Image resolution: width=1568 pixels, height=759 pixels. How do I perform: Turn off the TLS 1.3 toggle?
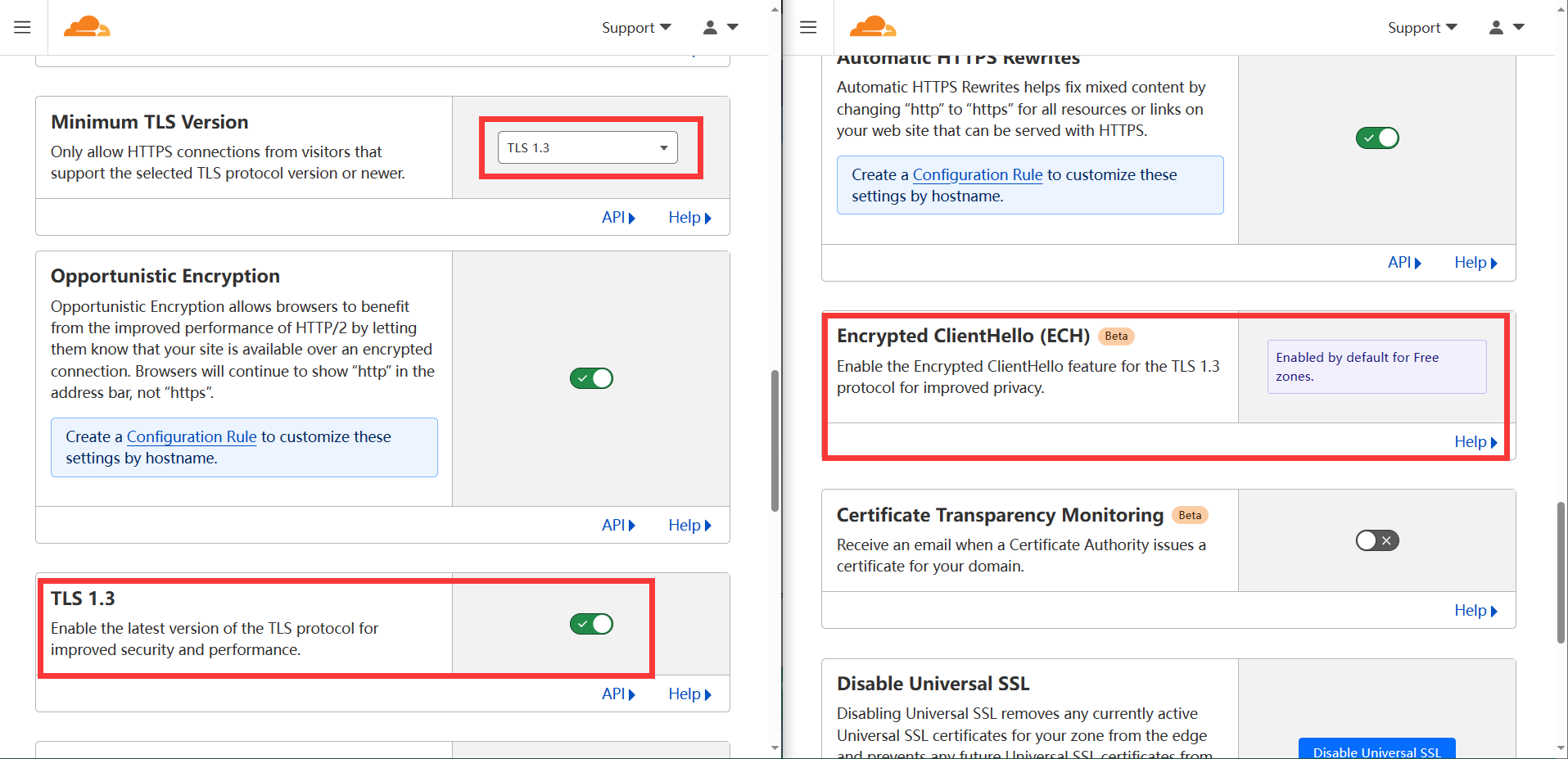click(591, 623)
